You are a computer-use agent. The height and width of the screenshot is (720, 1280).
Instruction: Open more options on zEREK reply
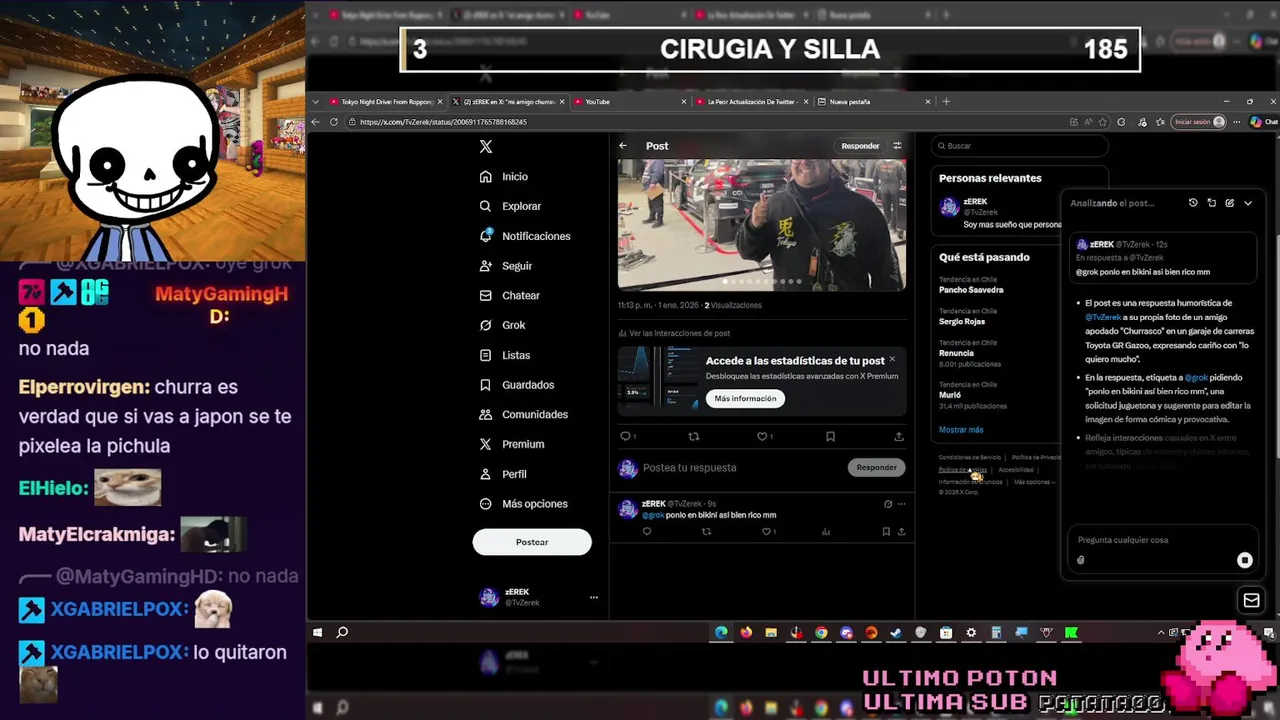[901, 504]
